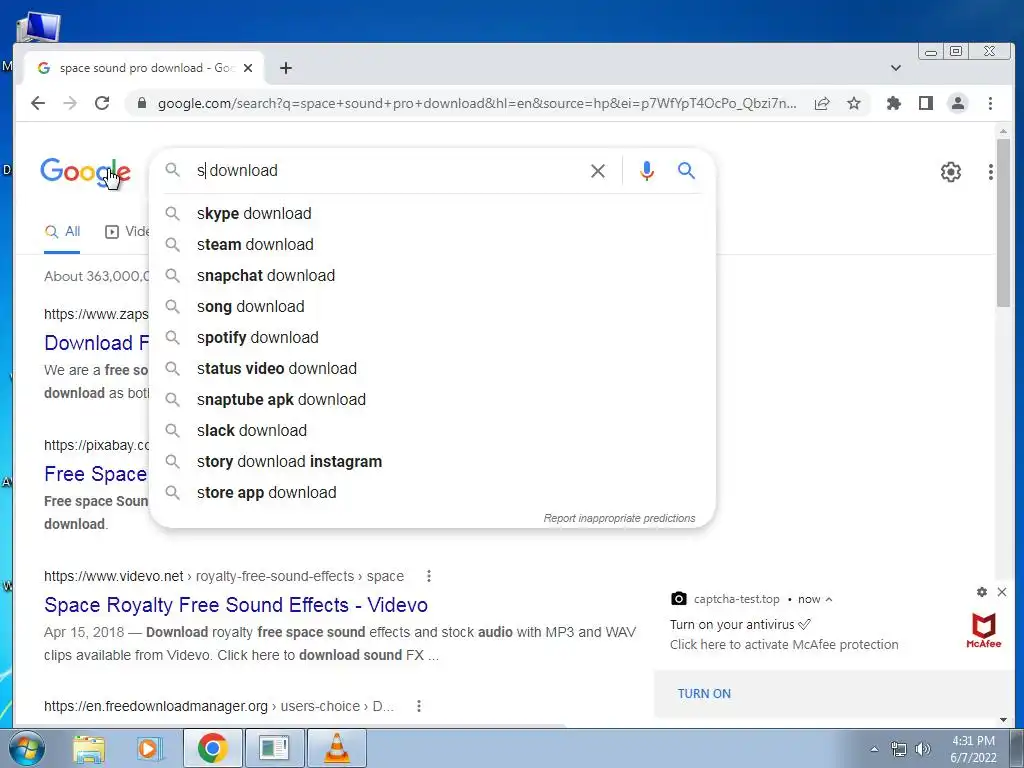Share this page using the share icon
Viewport: 1024px width, 768px height.
822,103
